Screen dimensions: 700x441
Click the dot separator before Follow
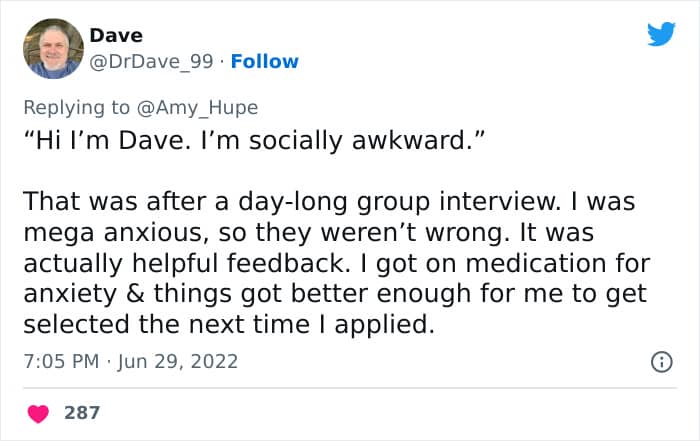(222, 62)
